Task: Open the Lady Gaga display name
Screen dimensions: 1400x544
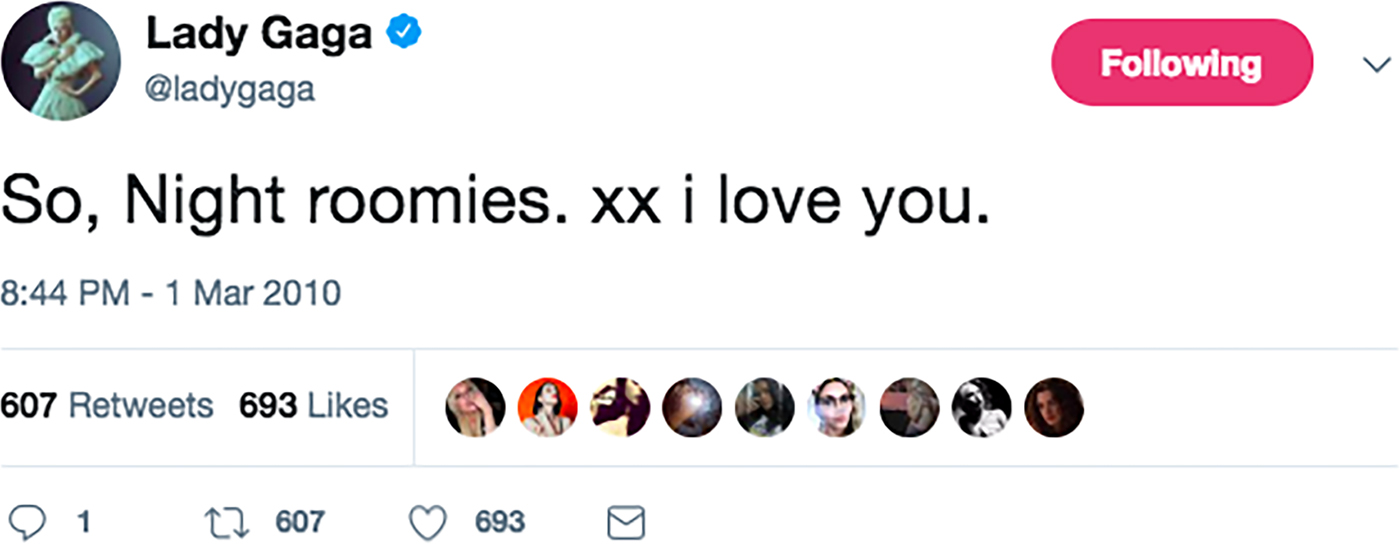Action: 259,35
